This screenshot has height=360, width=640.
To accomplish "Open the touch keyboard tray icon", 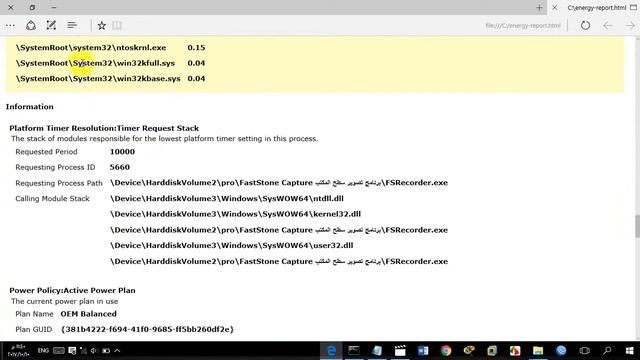I will click(59, 351).
